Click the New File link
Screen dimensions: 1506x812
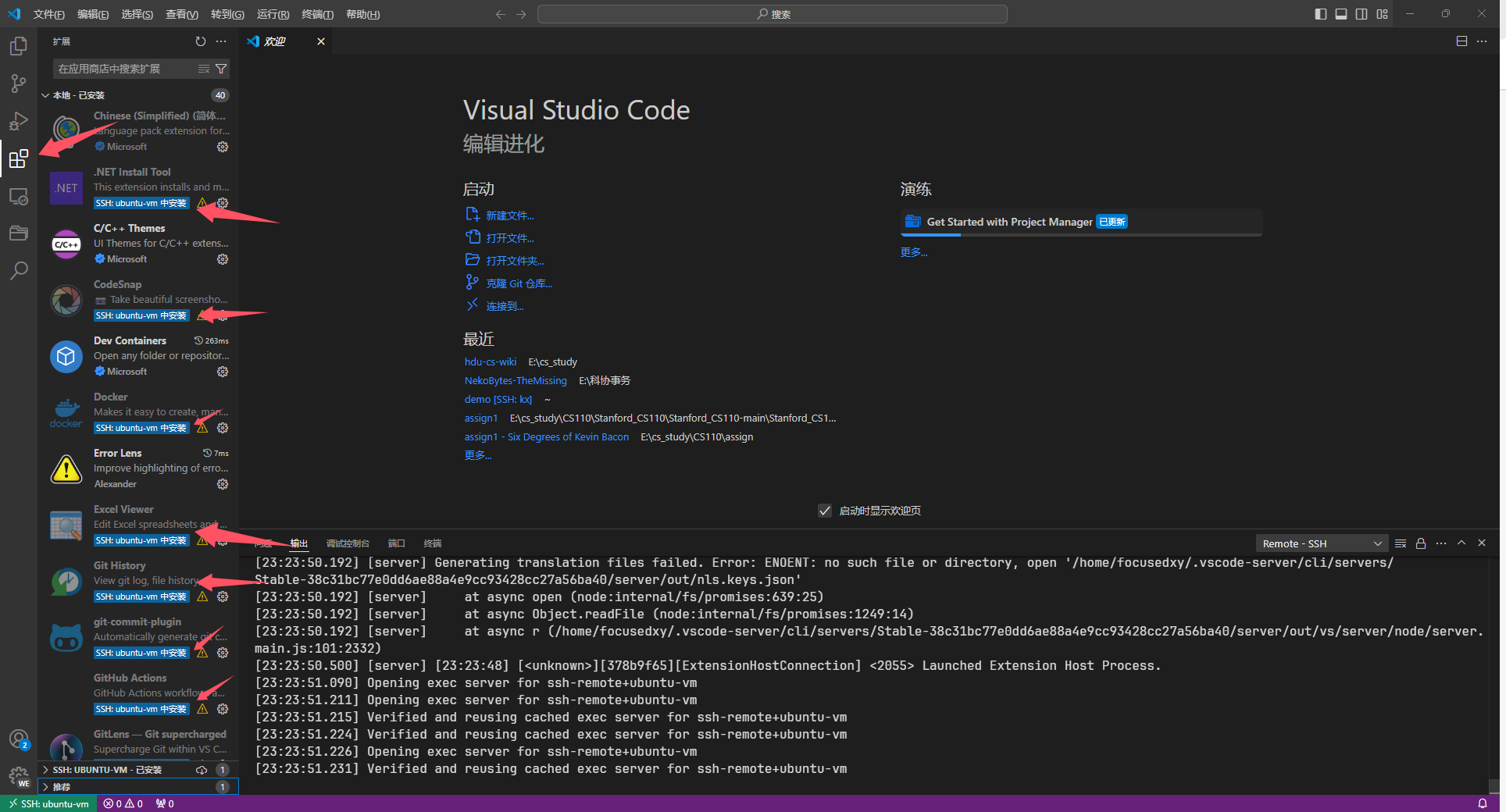(x=510, y=215)
